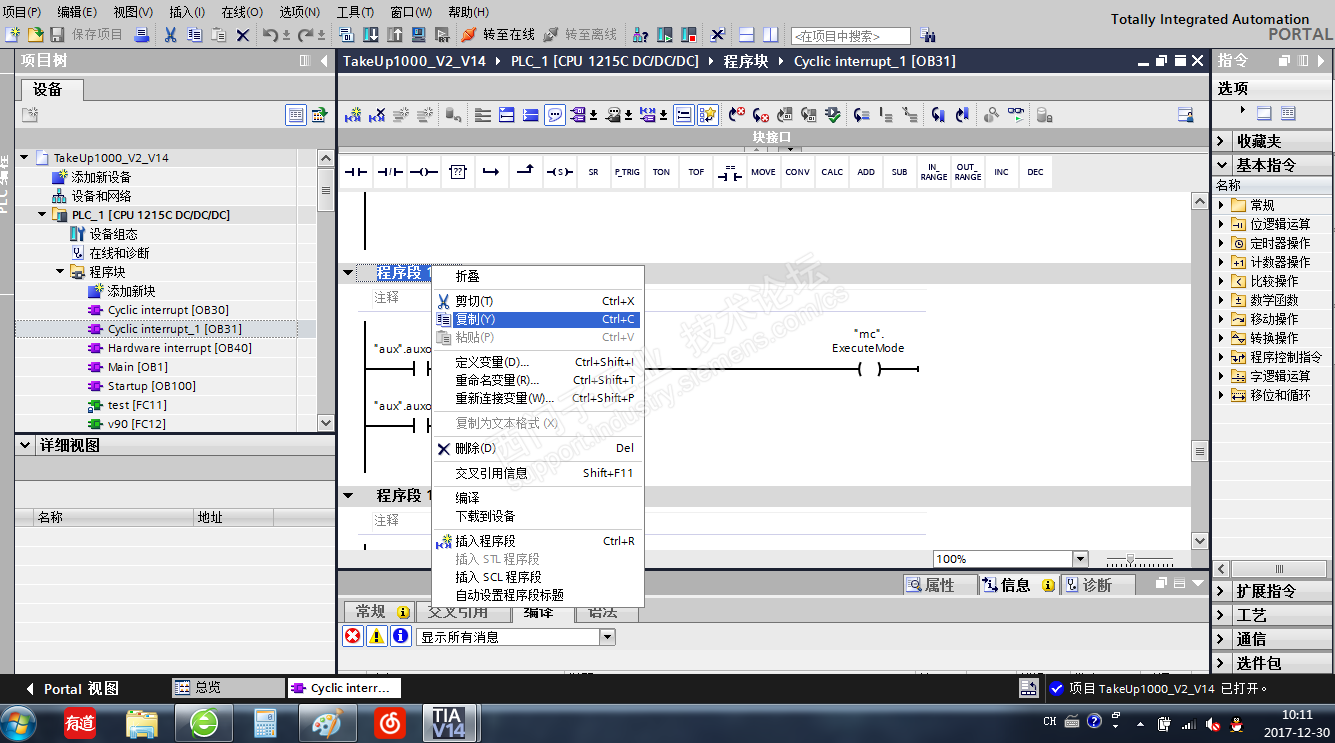Insert the CALC instruction from favorites bar

(832, 172)
